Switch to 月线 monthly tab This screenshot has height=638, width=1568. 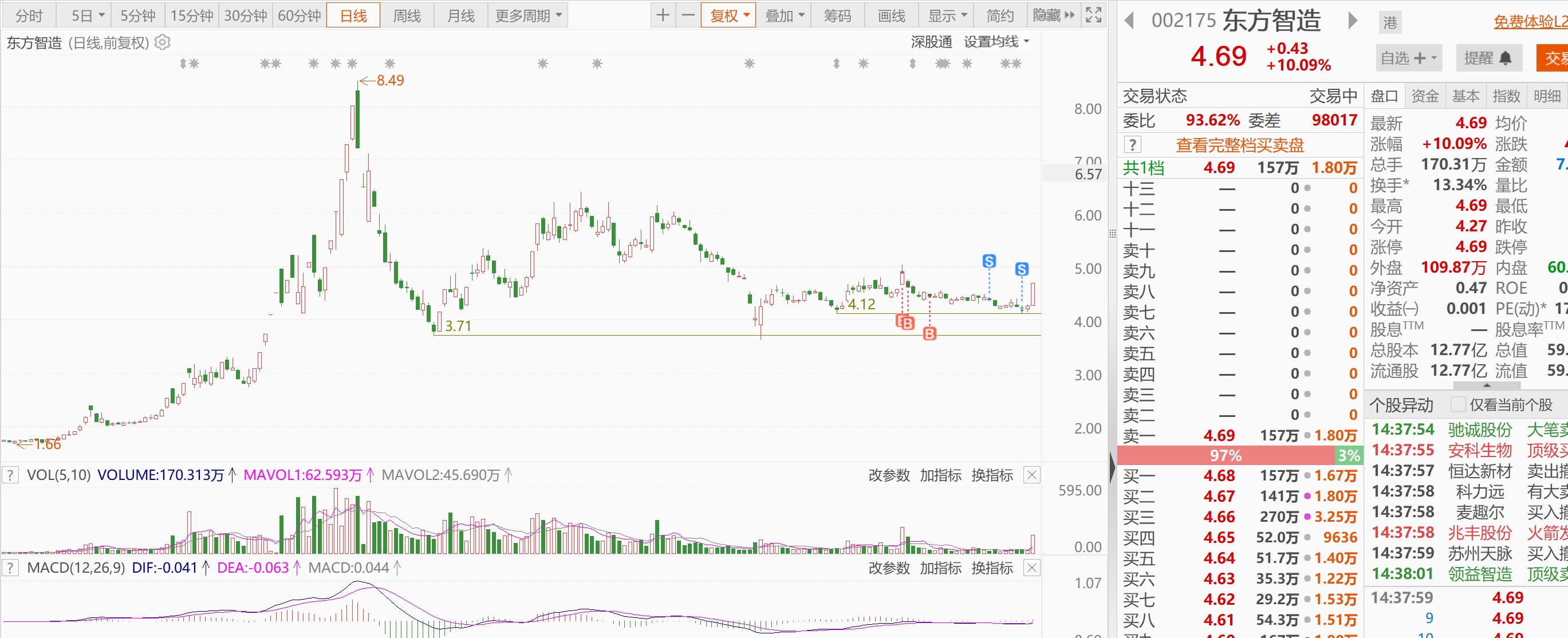[x=461, y=16]
